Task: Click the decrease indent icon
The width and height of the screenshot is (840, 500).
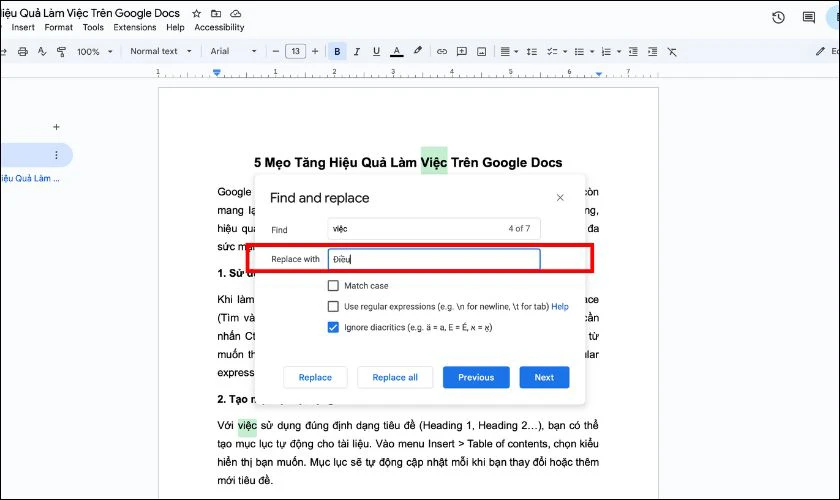Action: (x=633, y=51)
